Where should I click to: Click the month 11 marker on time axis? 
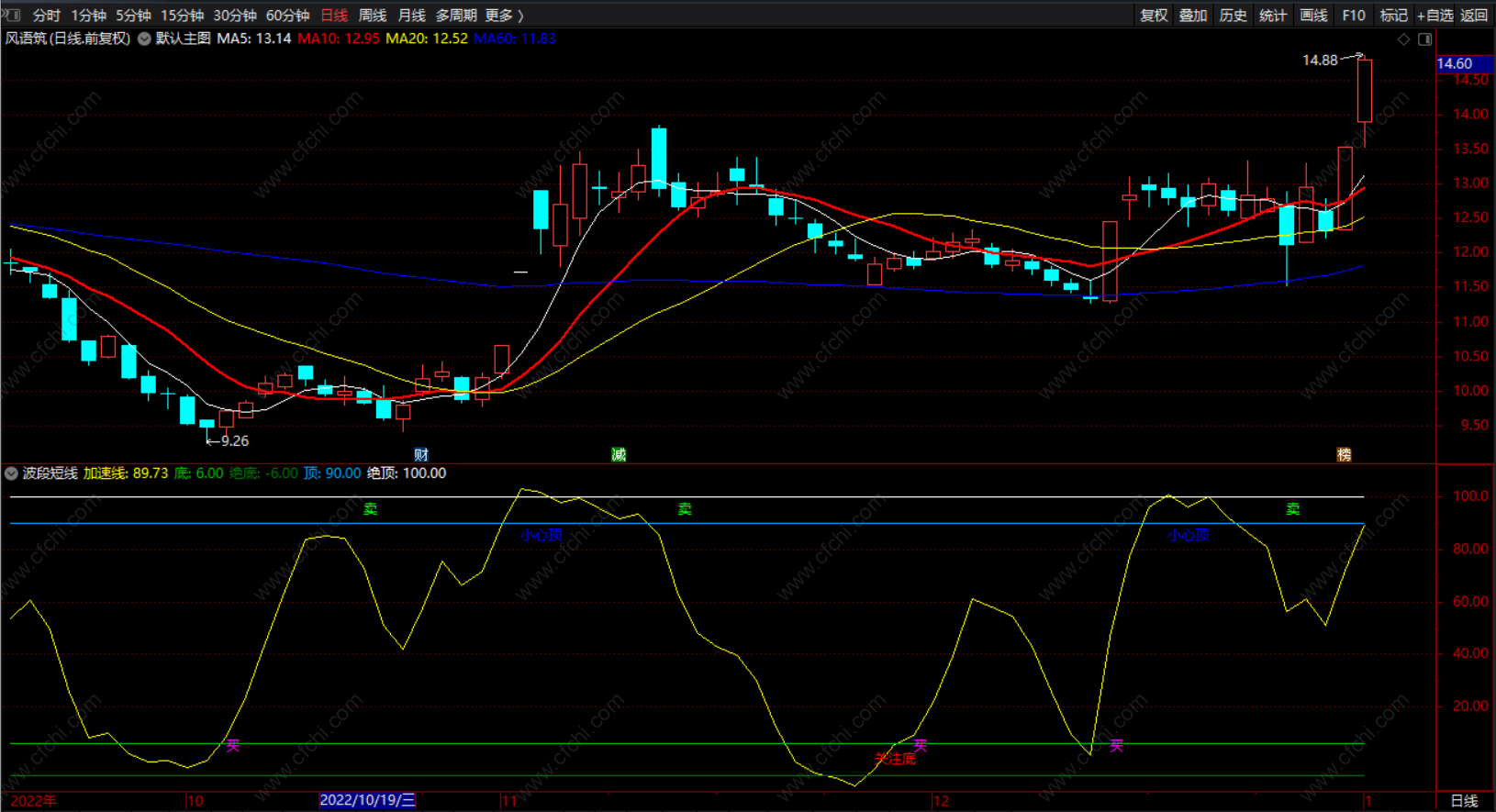(x=509, y=801)
